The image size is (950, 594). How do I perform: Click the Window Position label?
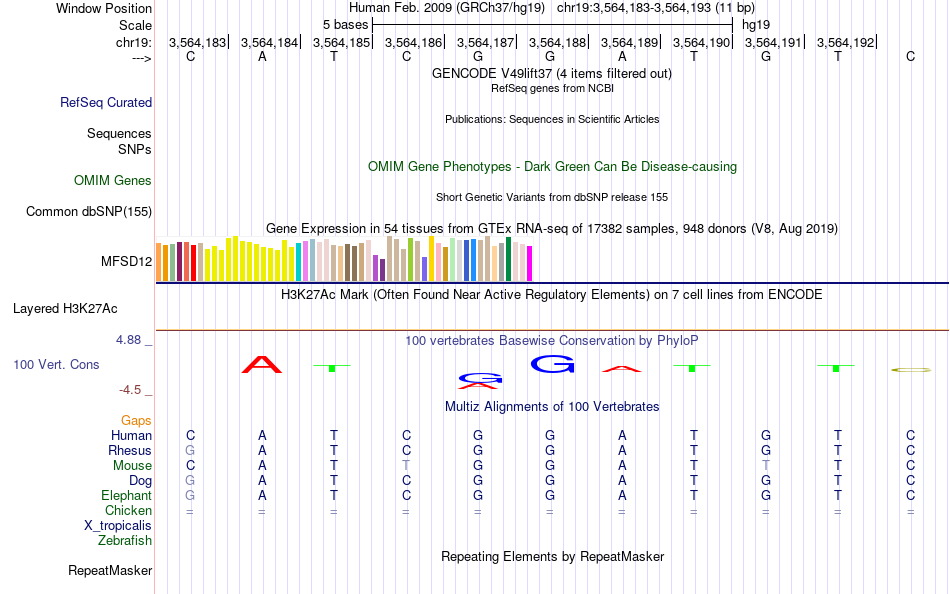(x=104, y=8)
